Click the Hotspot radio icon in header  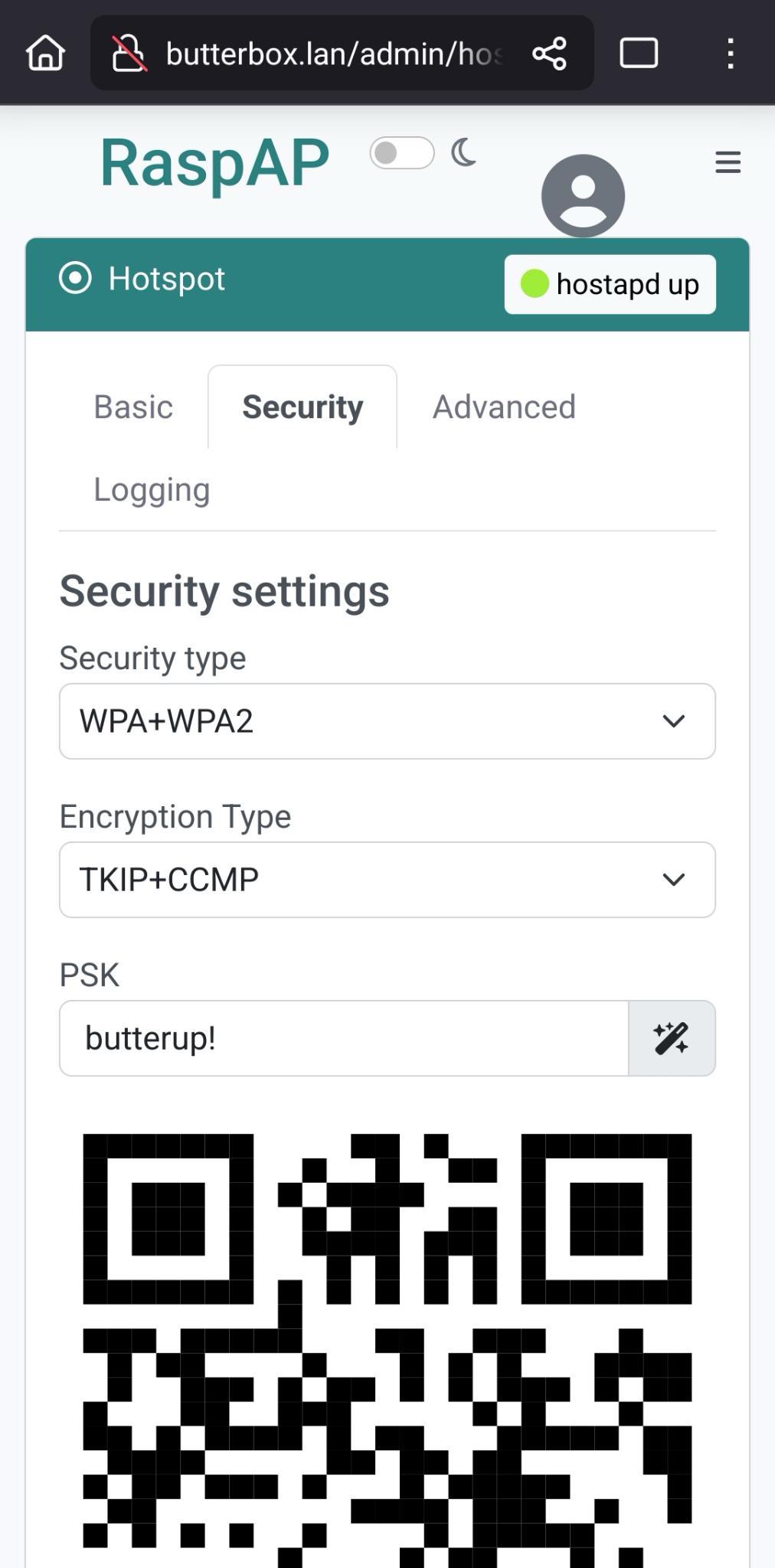(75, 278)
